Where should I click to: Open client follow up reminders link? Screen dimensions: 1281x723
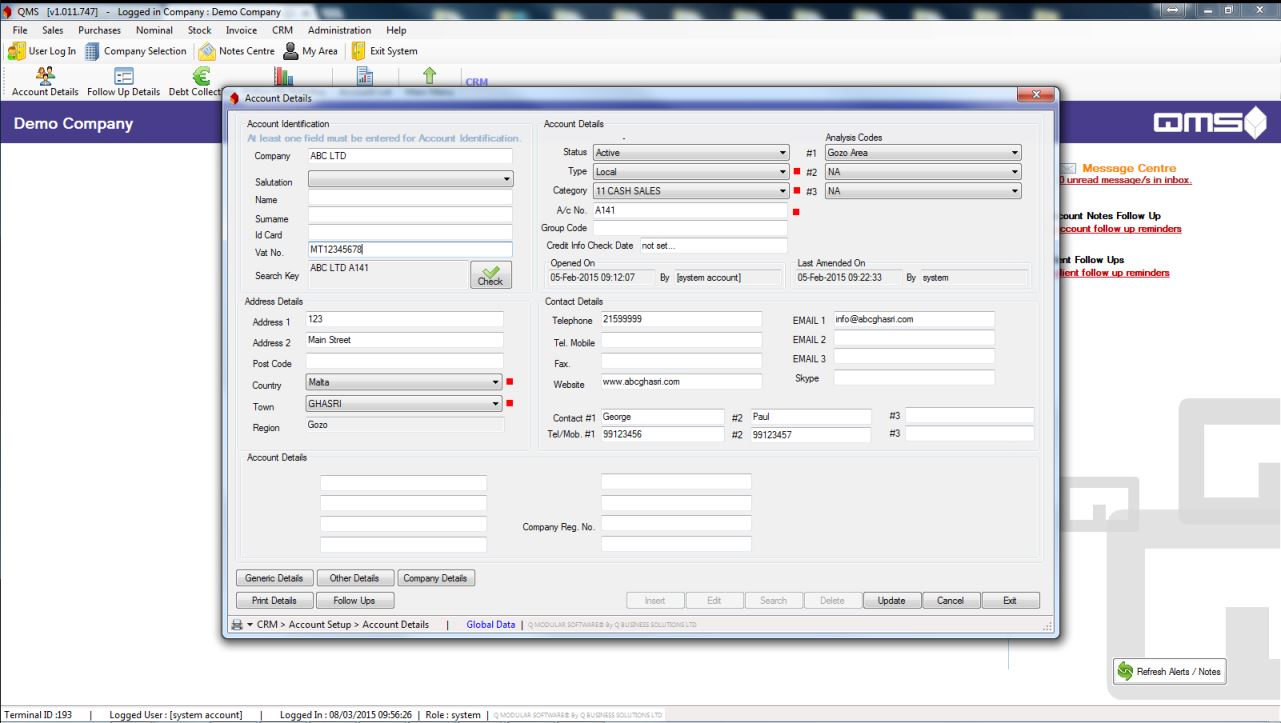tap(1114, 272)
